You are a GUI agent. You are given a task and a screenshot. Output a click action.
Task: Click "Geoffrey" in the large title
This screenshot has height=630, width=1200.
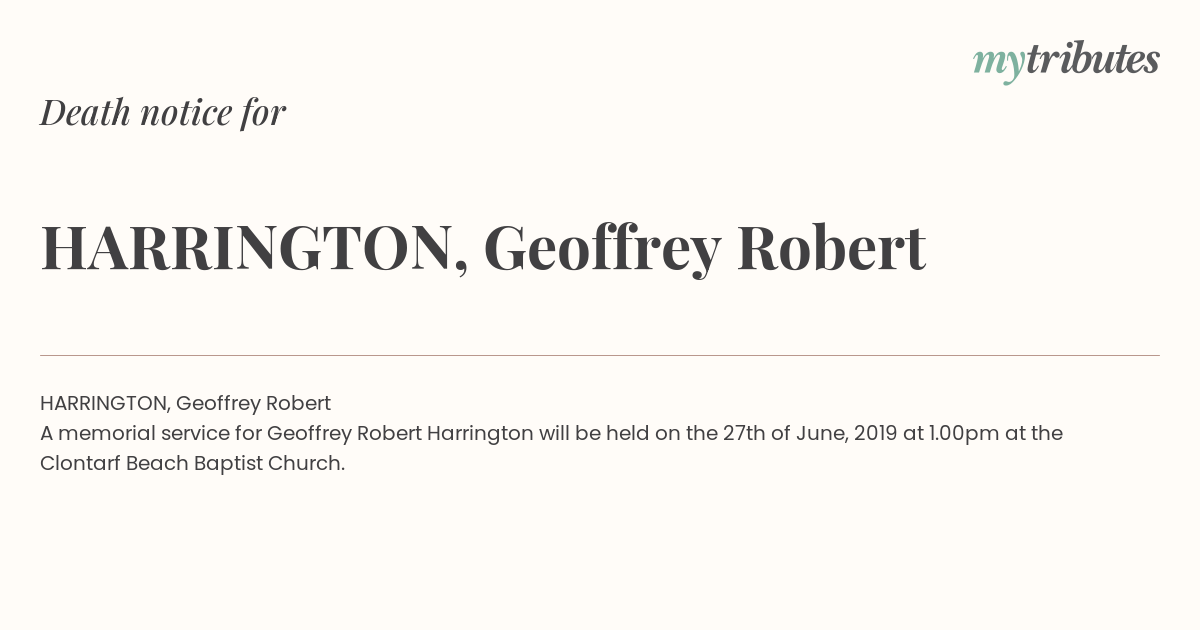[x=602, y=250]
